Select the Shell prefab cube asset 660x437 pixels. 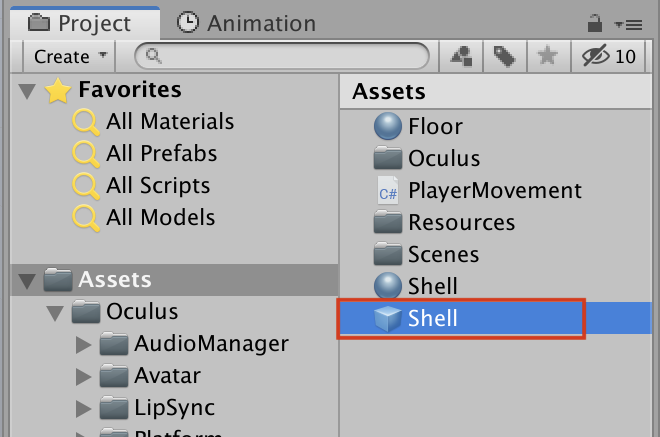[432, 319]
